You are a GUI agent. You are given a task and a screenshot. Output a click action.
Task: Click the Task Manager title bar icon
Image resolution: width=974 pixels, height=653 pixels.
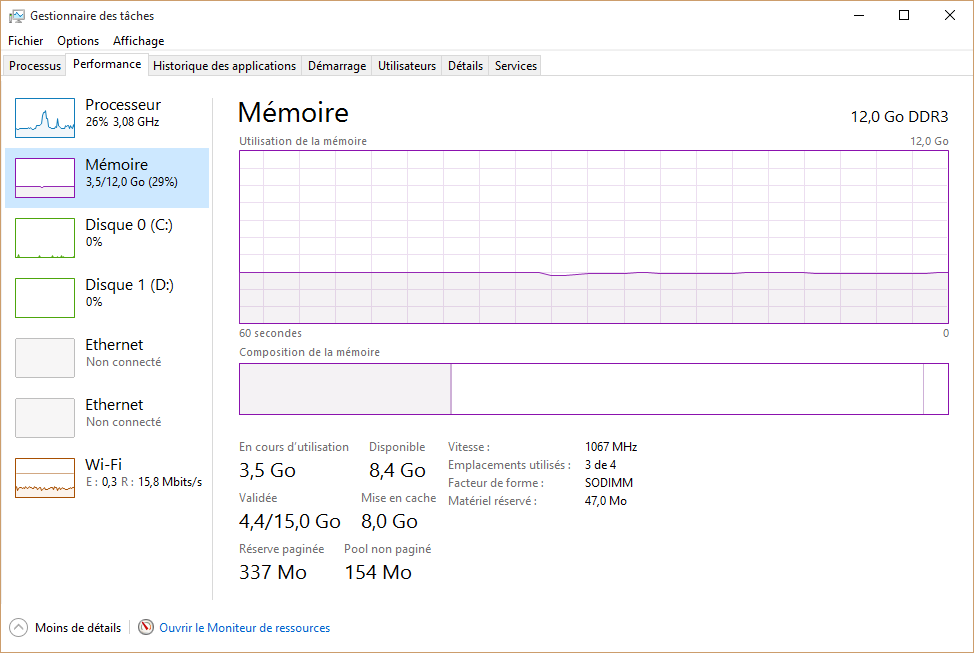tap(16, 16)
